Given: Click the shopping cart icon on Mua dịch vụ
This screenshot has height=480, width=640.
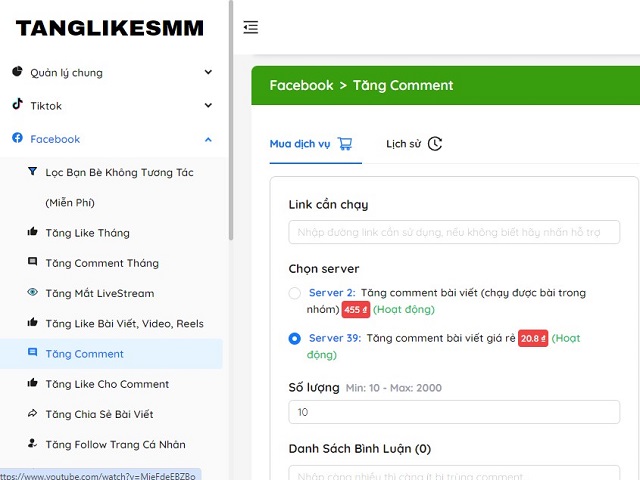Looking at the screenshot, I should coord(345,144).
